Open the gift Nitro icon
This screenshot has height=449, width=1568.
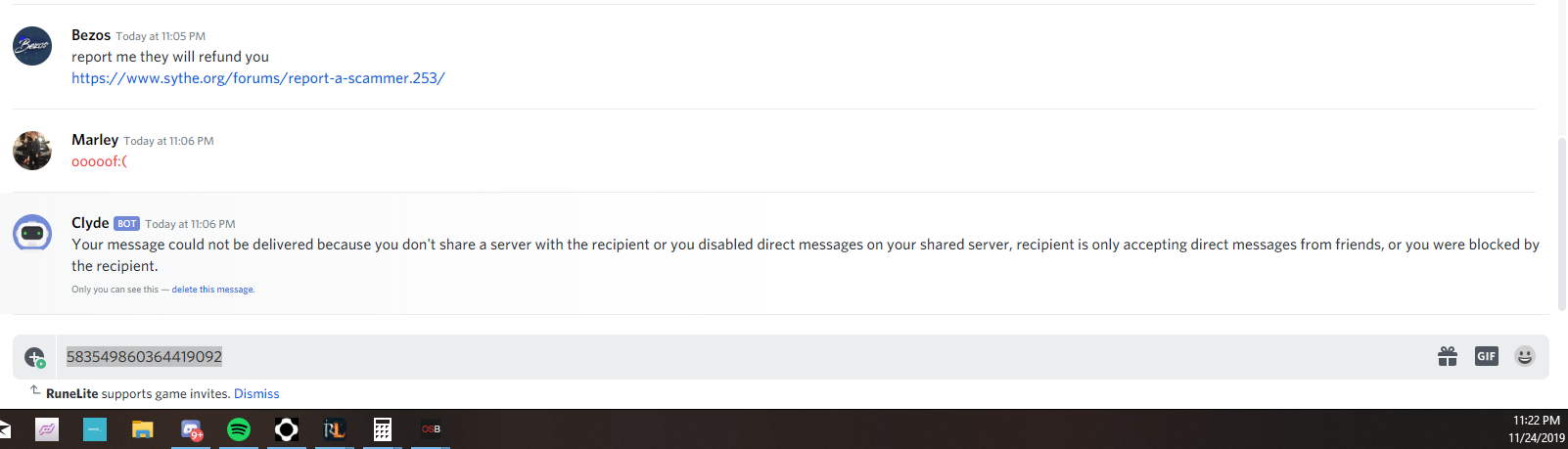click(1448, 356)
